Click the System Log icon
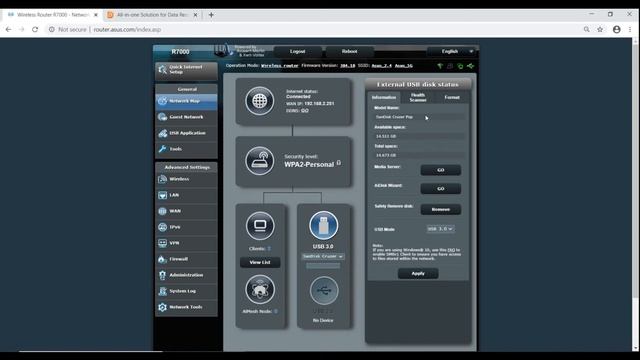 [x=162, y=291]
